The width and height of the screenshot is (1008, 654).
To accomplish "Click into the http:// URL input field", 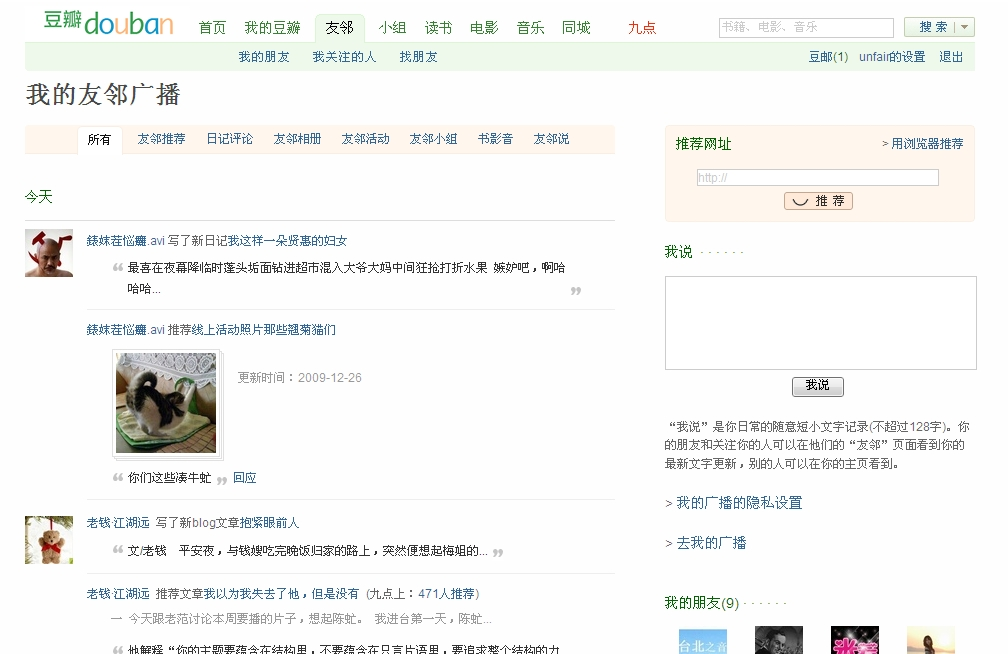I will (x=817, y=178).
